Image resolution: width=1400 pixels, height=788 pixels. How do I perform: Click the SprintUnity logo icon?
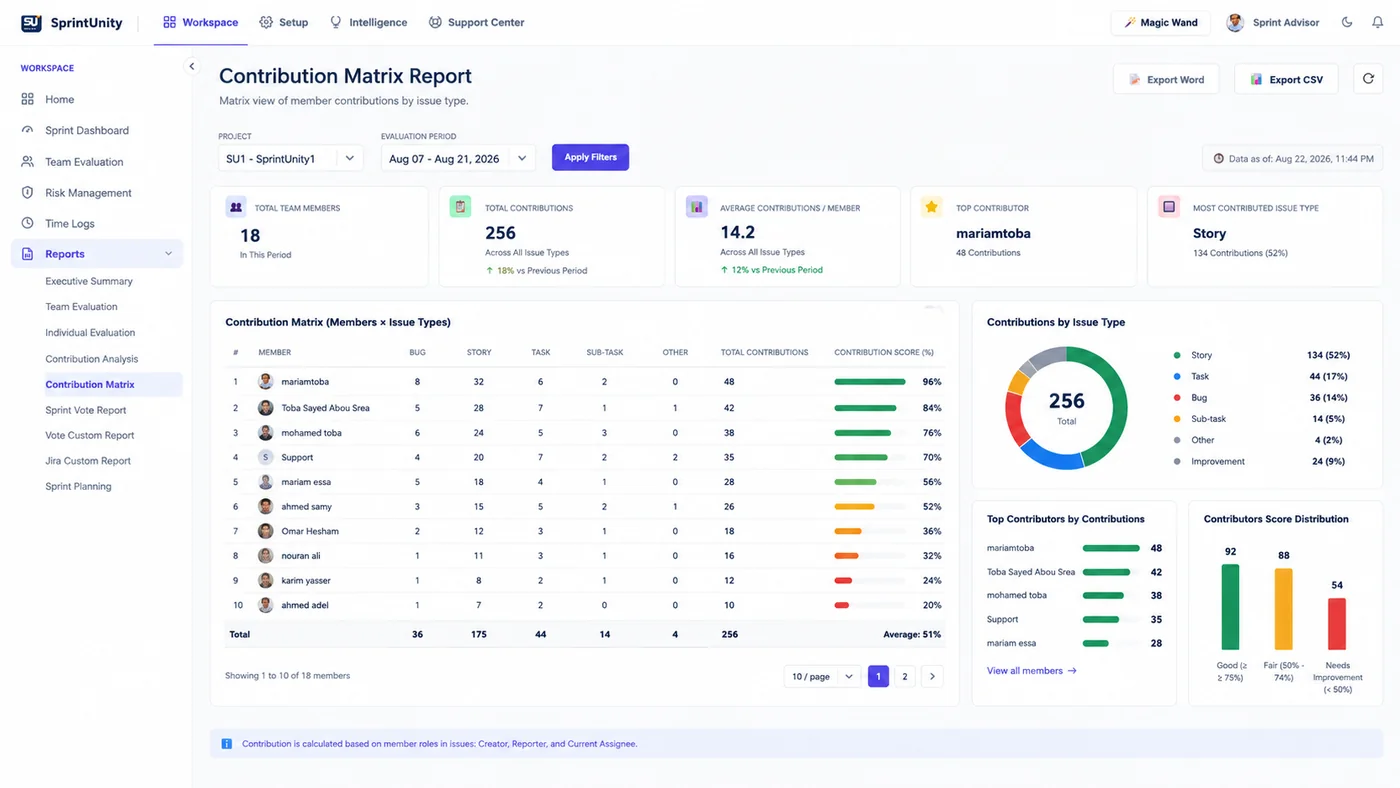pos(31,23)
